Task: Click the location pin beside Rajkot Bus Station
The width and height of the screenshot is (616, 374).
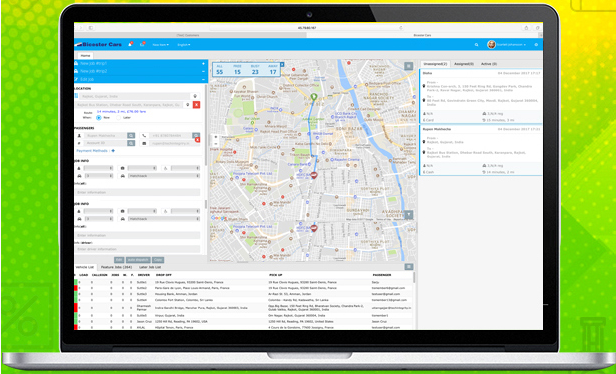Action: pos(187,104)
